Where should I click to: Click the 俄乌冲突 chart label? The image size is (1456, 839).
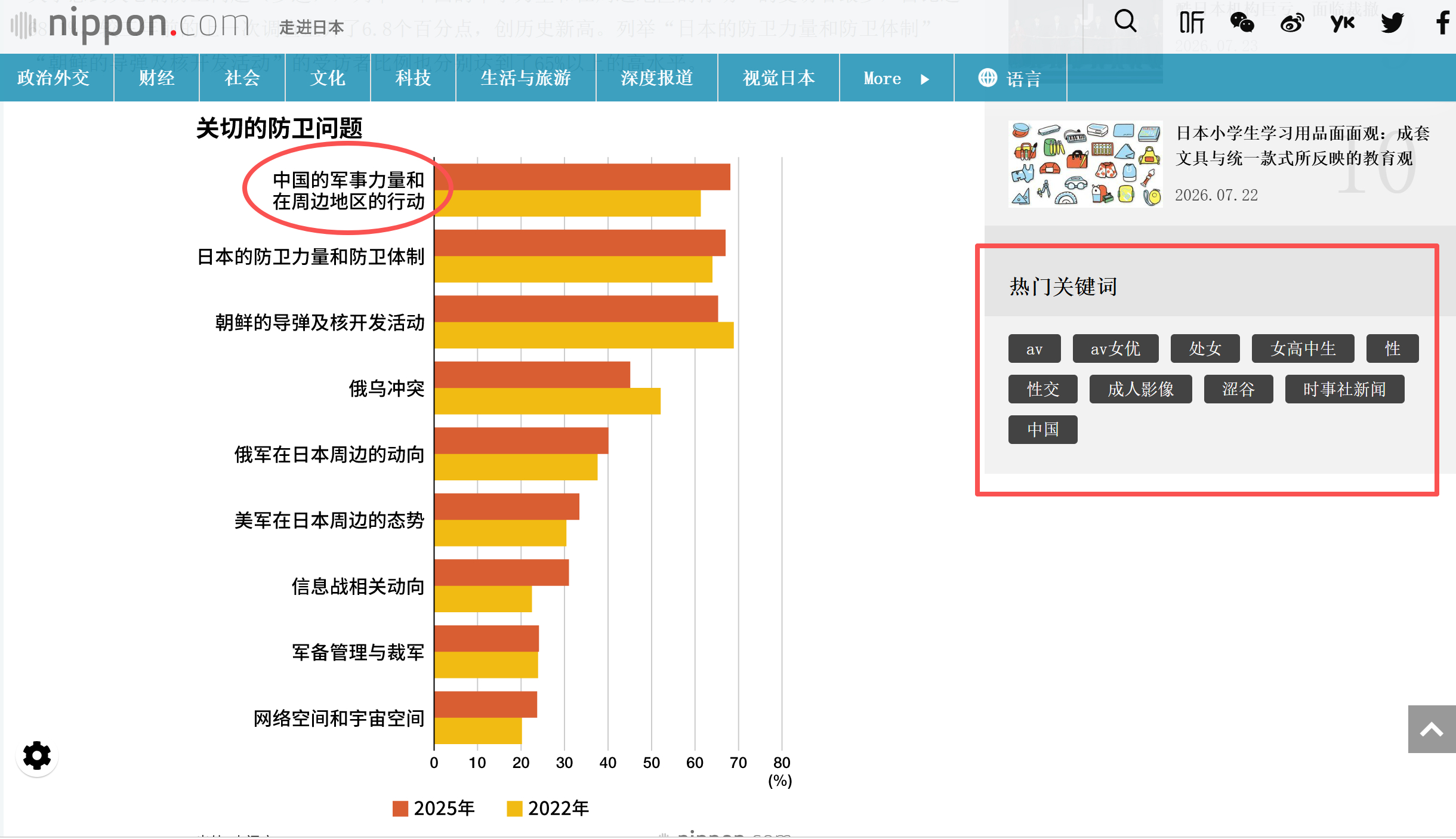pos(387,388)
